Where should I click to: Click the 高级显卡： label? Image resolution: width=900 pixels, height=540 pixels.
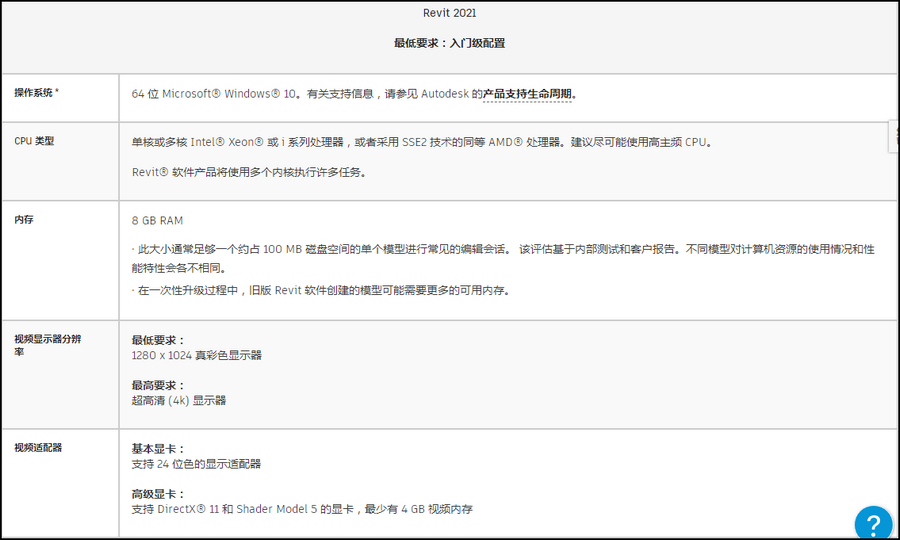pyautogui.click(x=158, y=494)
